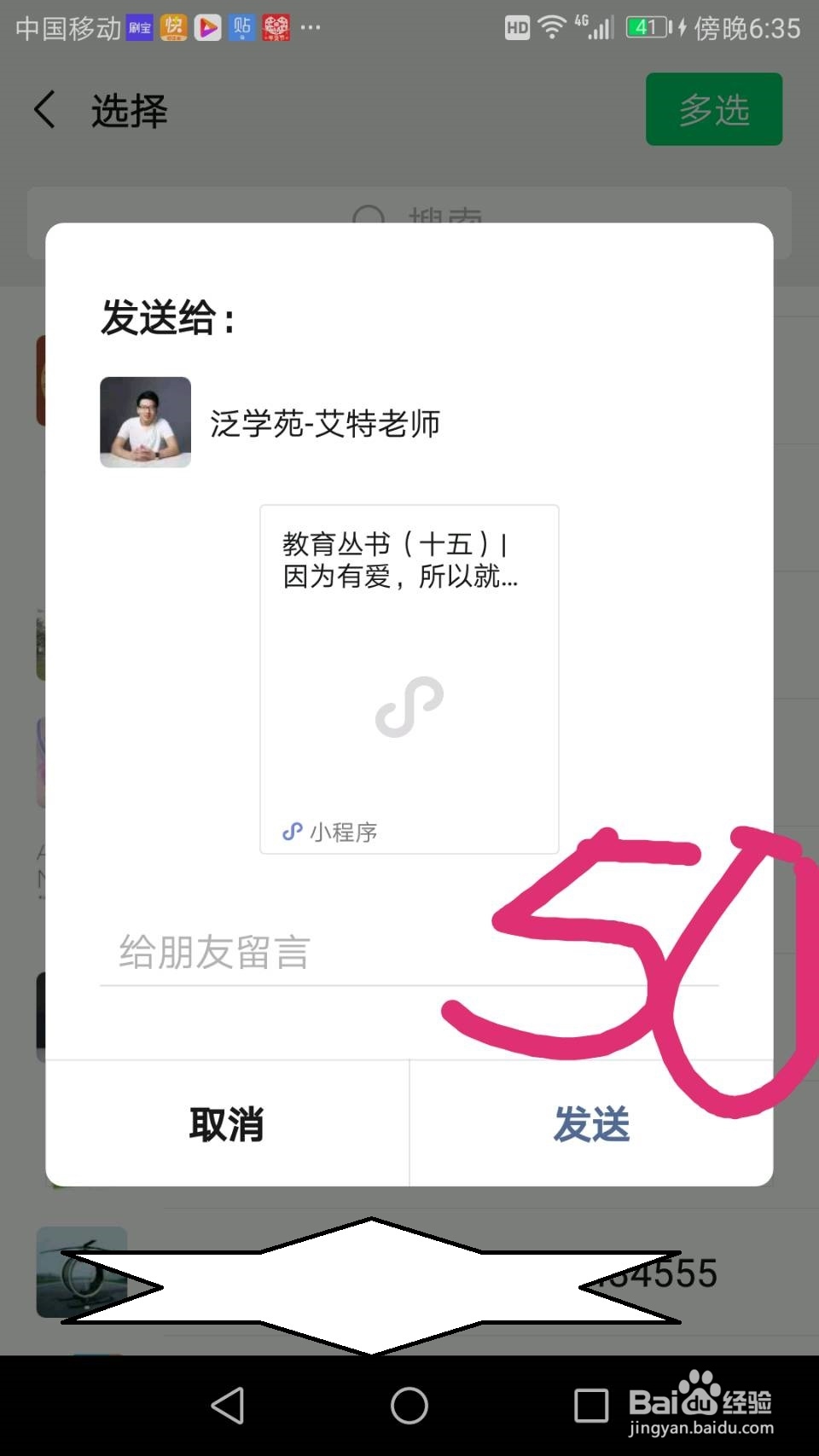
Task: Tap the search magnifier icon behind dialog
Action: pos(369,215)
